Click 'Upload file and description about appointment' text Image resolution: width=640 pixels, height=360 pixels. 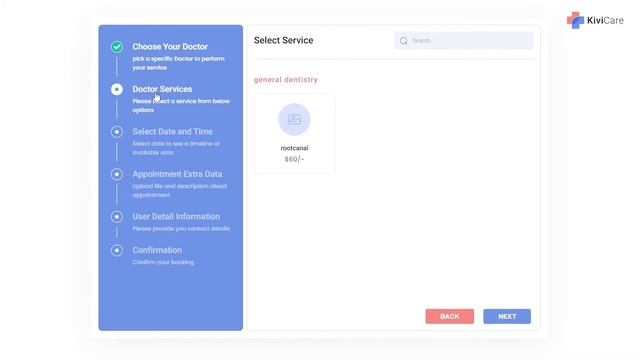tap(180, 190)
